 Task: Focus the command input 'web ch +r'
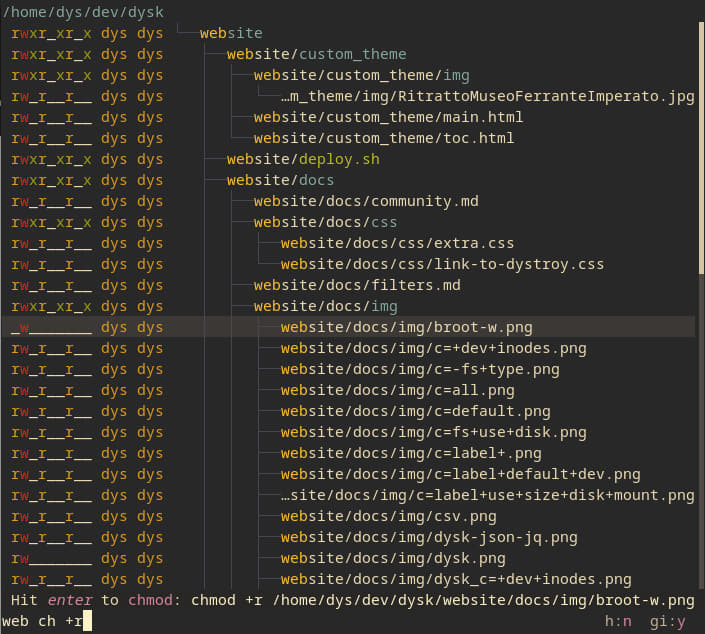pos(47,621)
